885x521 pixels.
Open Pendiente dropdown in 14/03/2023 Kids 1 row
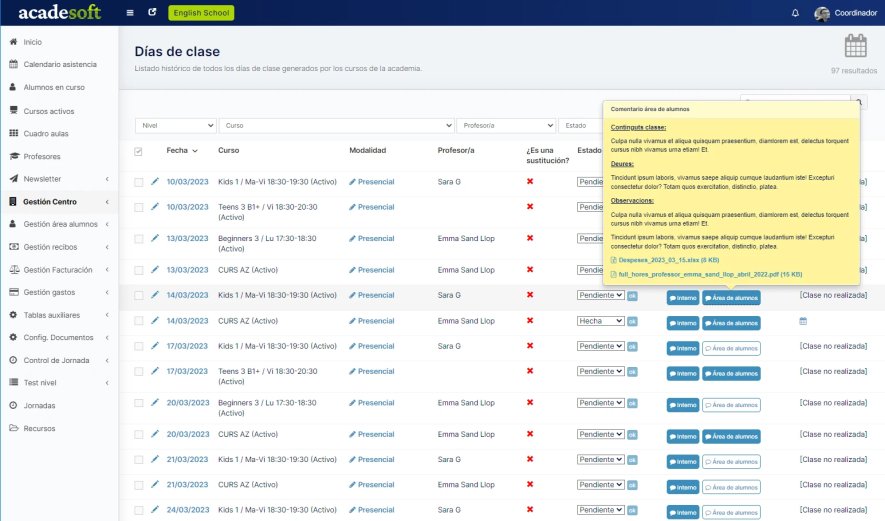[x=601, y=295]
